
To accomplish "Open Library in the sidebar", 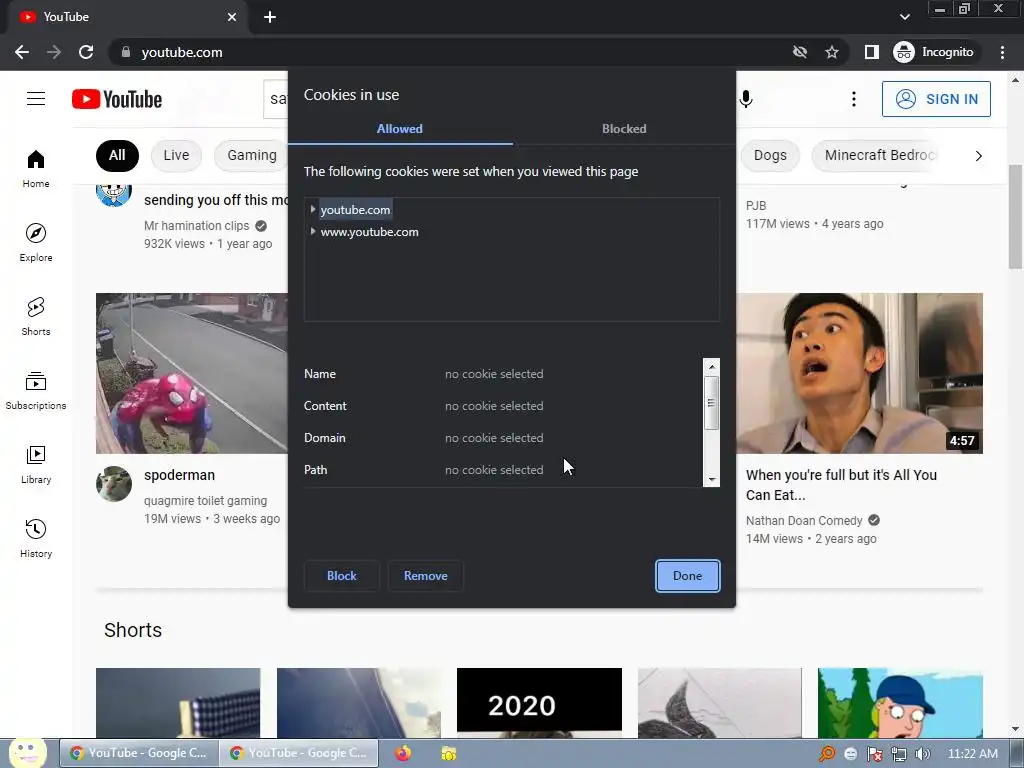I will 36,464.
